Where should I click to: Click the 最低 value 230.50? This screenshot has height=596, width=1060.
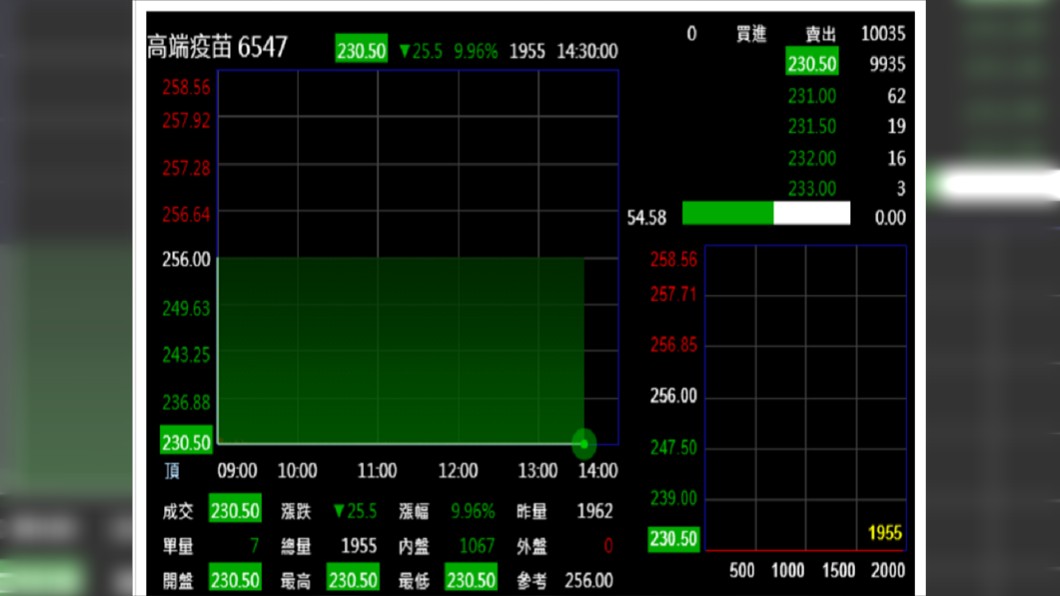(471, 580)
